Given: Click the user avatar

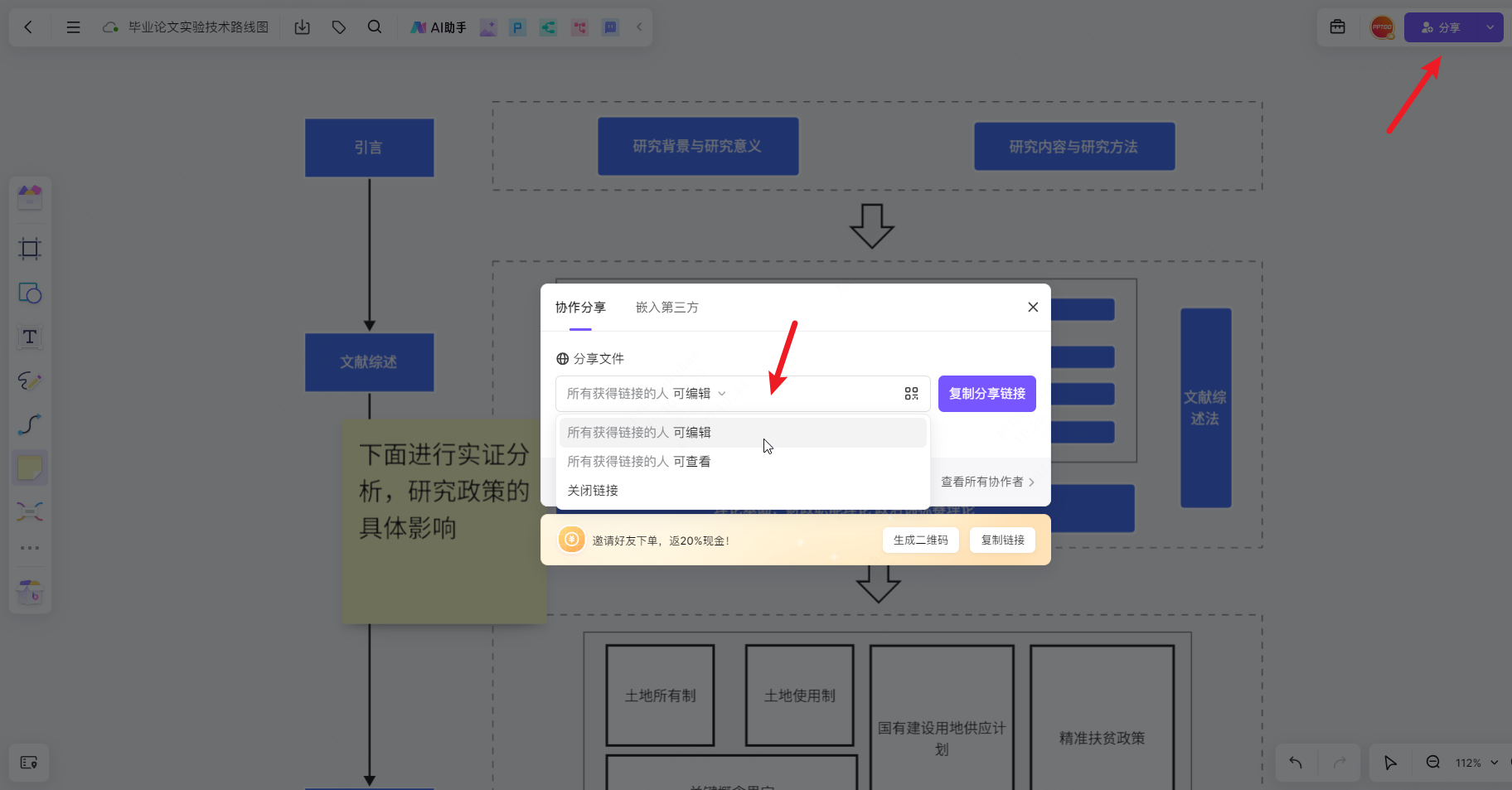Looking at the screenshot, I should [x=1382, y=27].
